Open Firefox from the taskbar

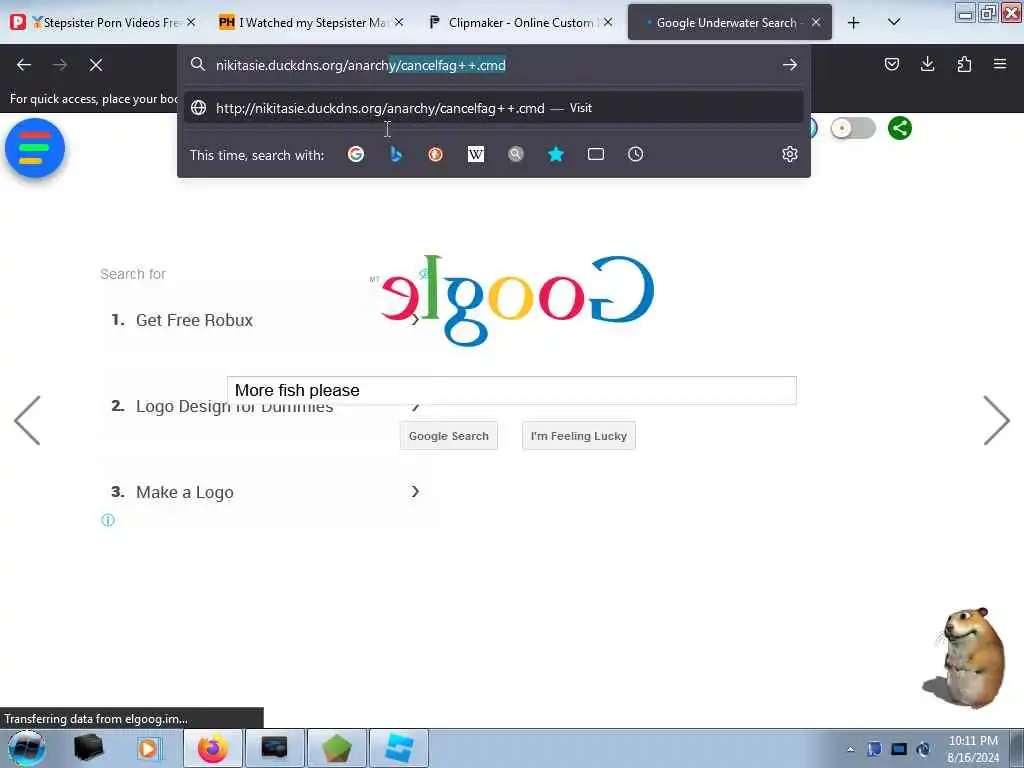(213, 748)
